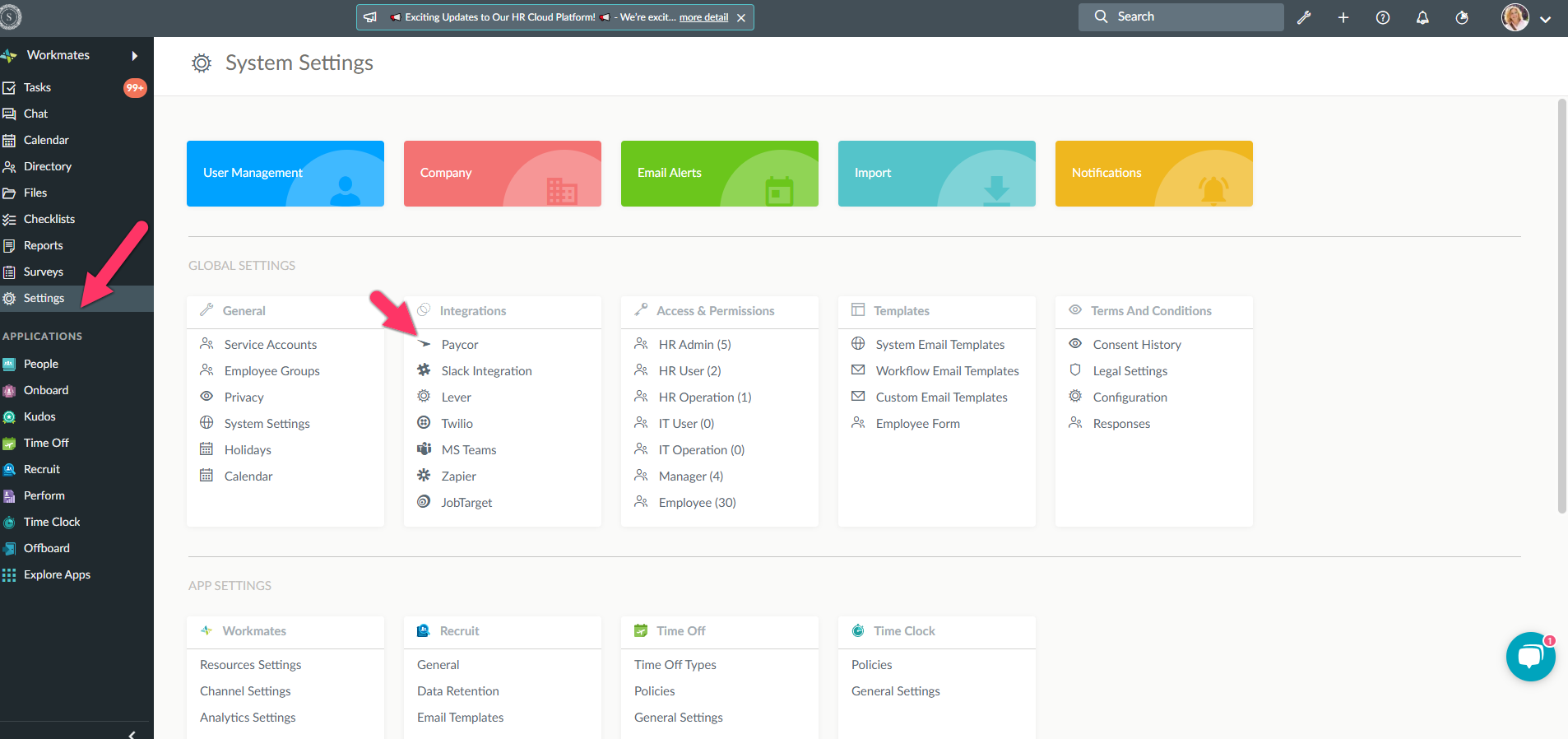
Task: Open the notifications bell icon
Action: [1422, 17]
